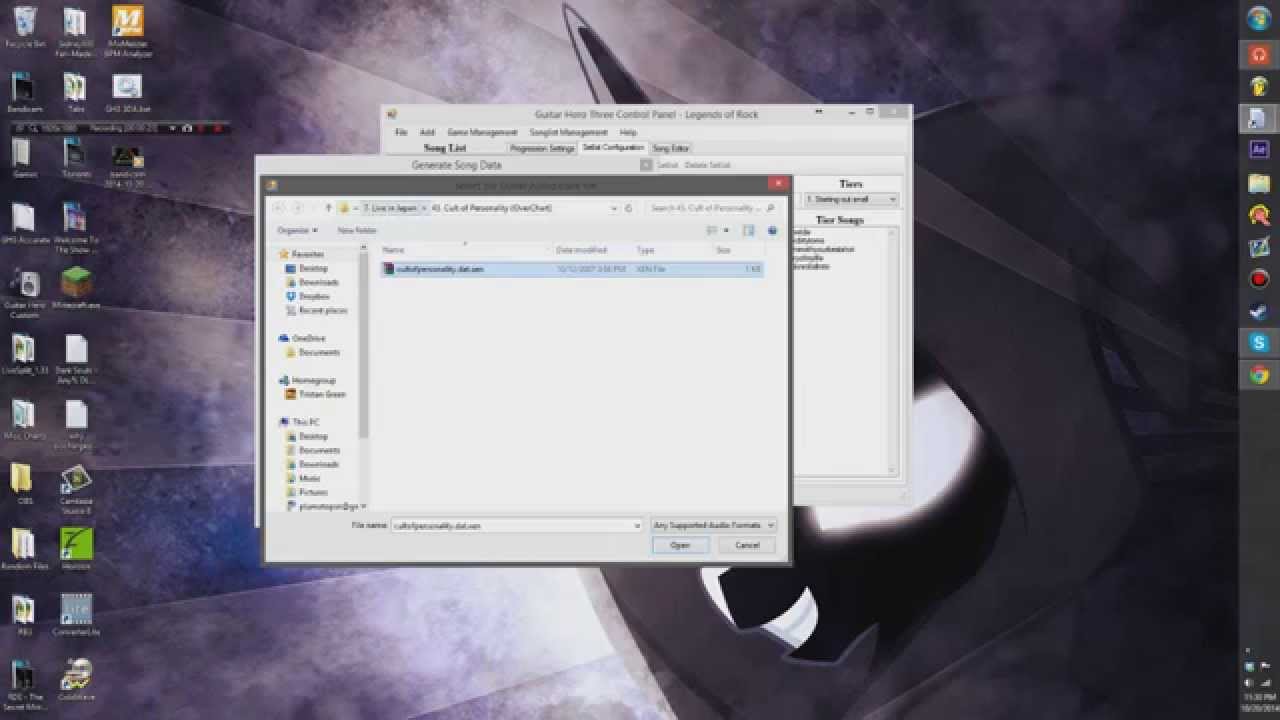Toggle the preview pane in file dialog
The height and width of the screenshot is (720, 1280).
coord(748,230)
